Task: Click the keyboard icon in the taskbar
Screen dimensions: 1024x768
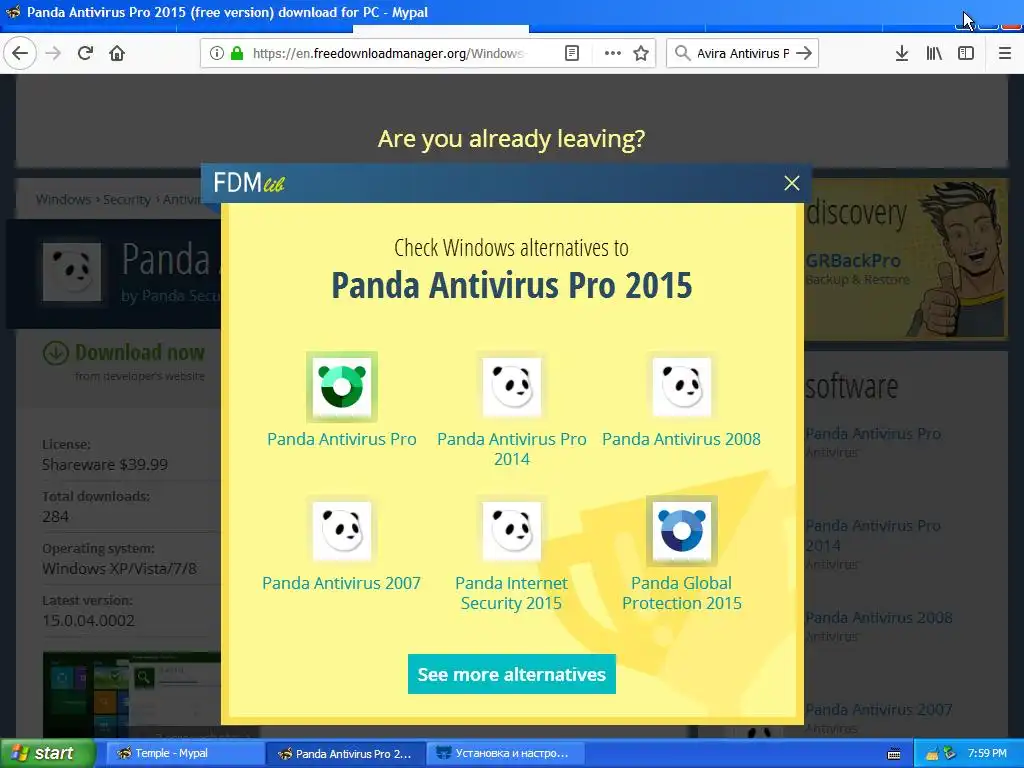Action: (894, 754)
